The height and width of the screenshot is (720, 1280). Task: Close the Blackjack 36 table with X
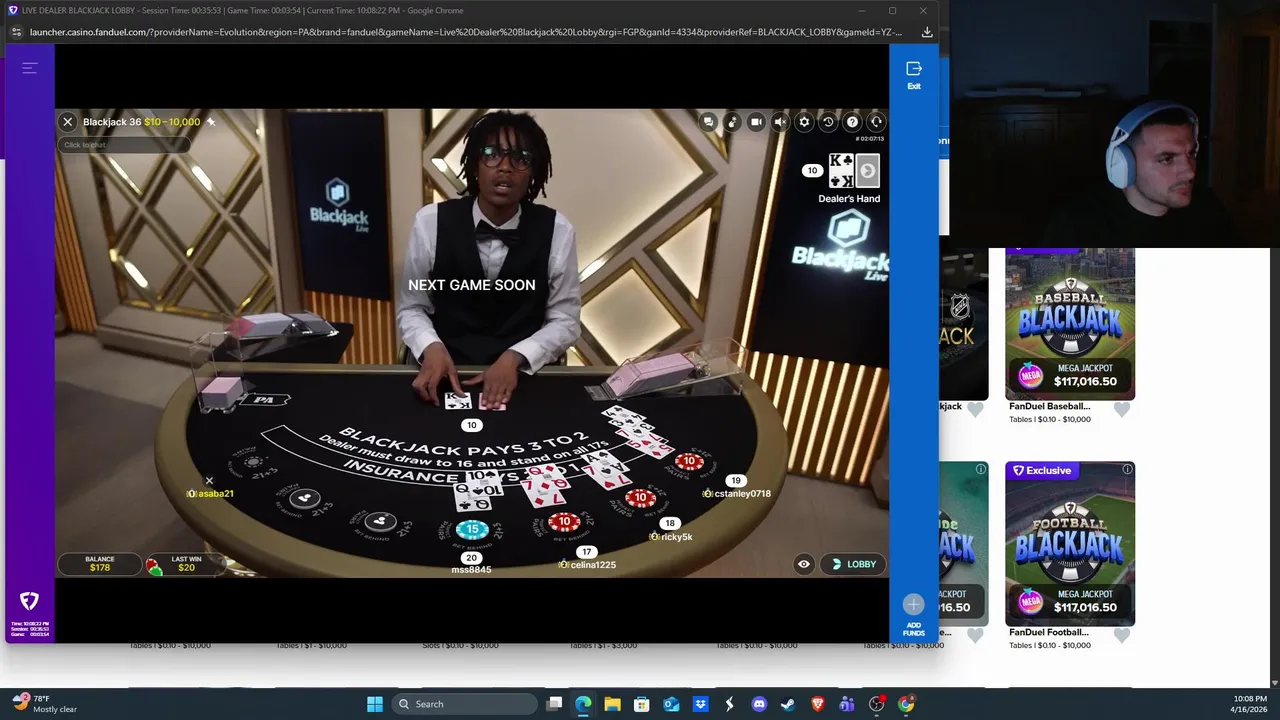tap(68, 122)
